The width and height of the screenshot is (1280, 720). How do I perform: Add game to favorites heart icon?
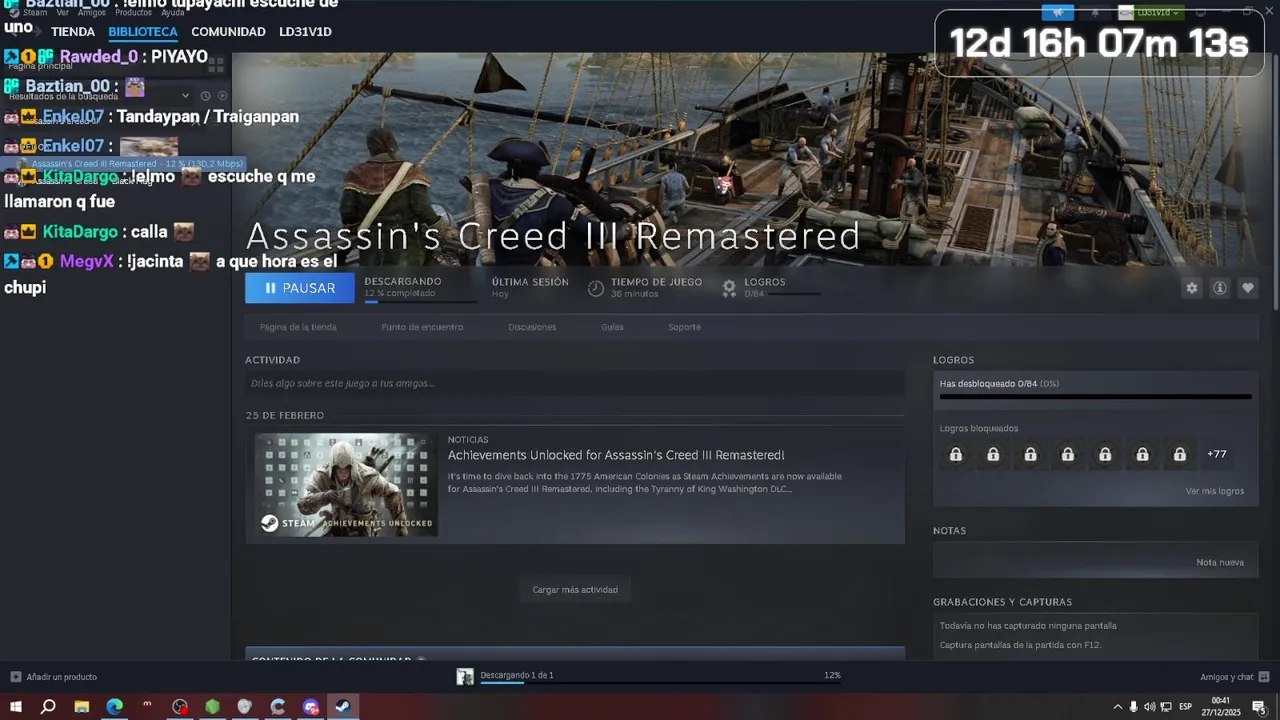(x=1248, y=288)
